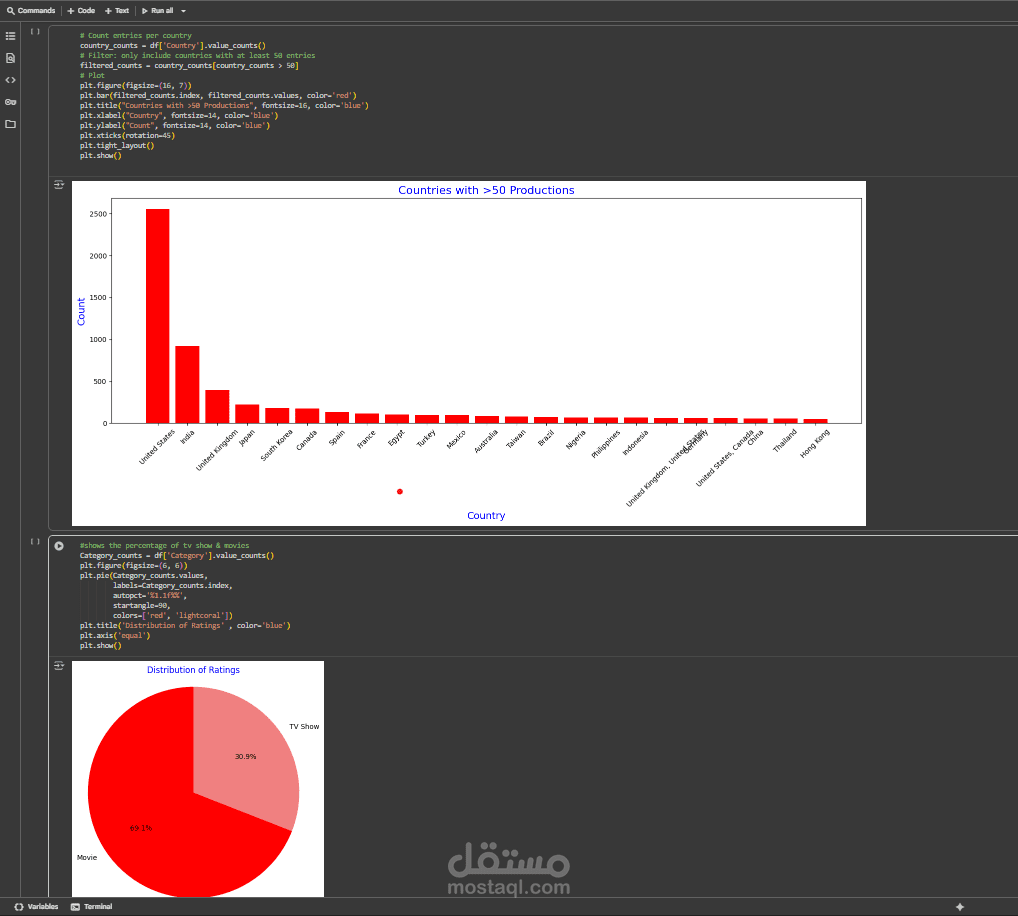The image size is (1018, 916).
Task: Click the India bar in chart
Action: [187, 384]
